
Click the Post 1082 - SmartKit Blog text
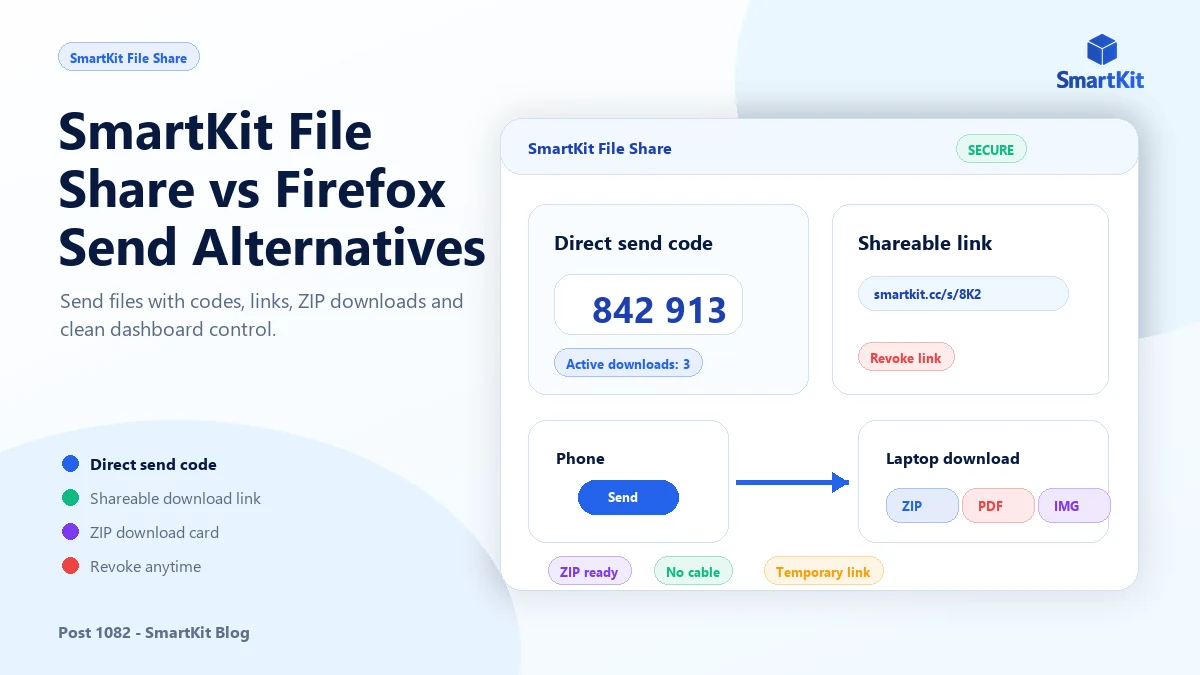coord(154,632)
